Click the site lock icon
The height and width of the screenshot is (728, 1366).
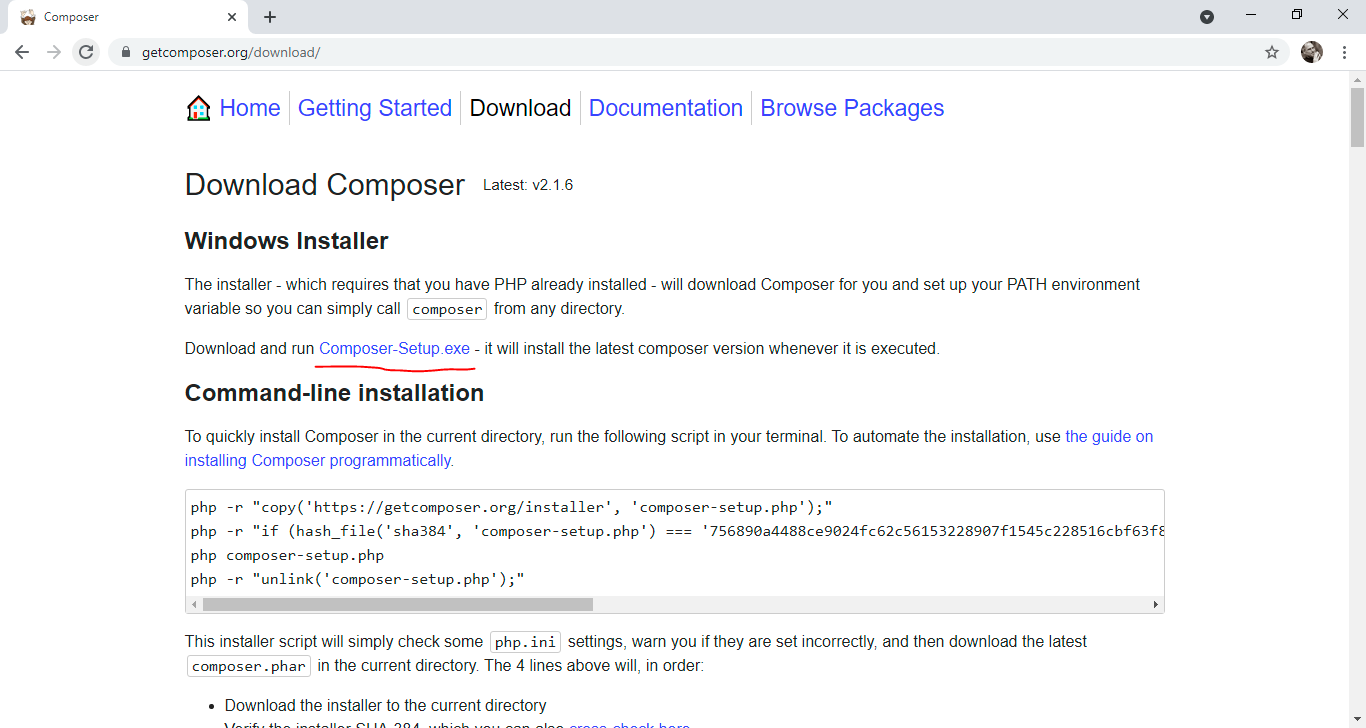[x=126, y=52]
